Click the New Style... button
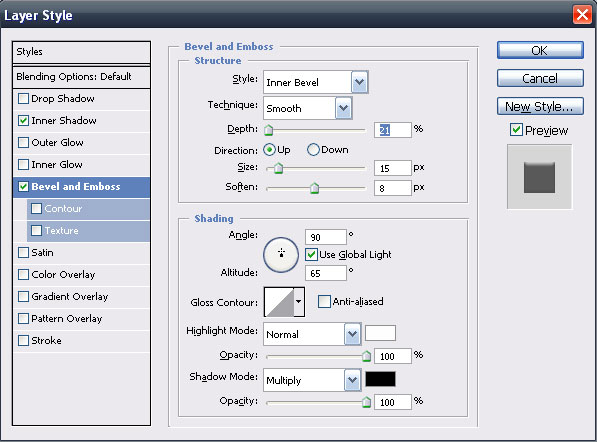The image size is (597, 442). click(540, 106)
